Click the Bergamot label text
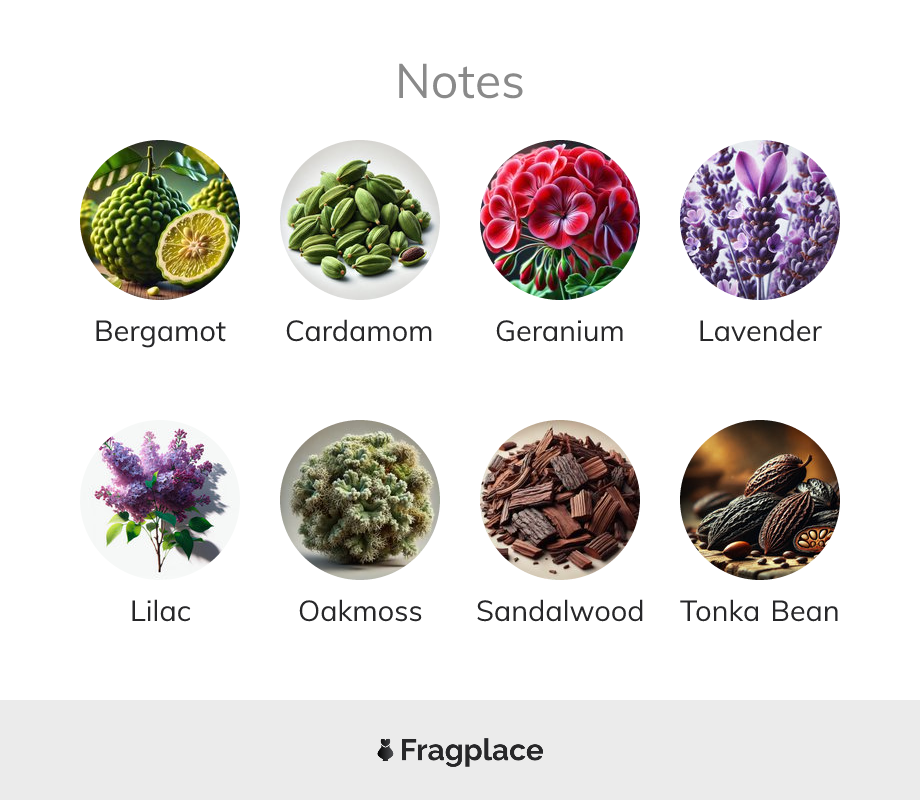The image size is (920, 800). (160, 332)
